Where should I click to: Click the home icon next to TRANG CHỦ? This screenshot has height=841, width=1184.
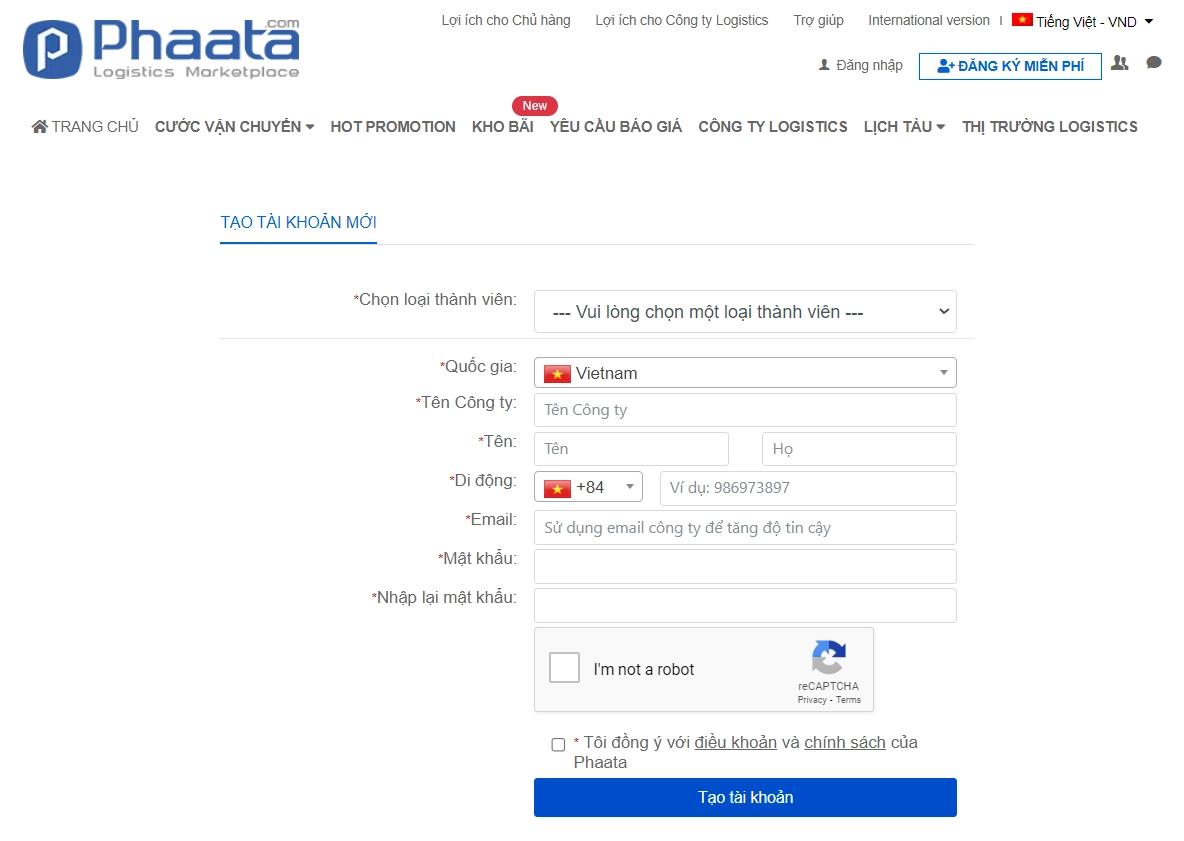click(x=39, y=126)
